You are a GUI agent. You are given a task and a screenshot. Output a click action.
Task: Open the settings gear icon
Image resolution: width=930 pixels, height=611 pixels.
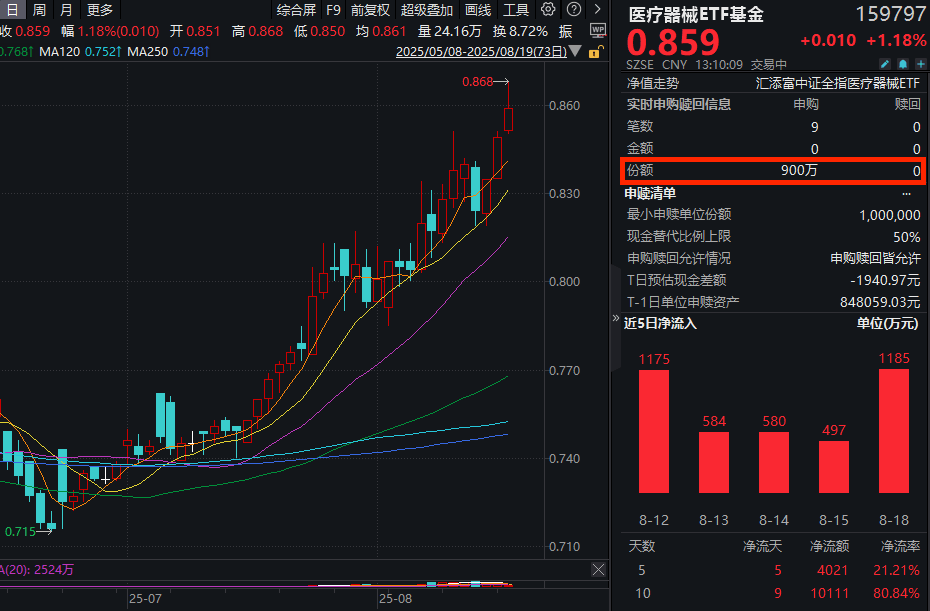[x=547, y=9]
